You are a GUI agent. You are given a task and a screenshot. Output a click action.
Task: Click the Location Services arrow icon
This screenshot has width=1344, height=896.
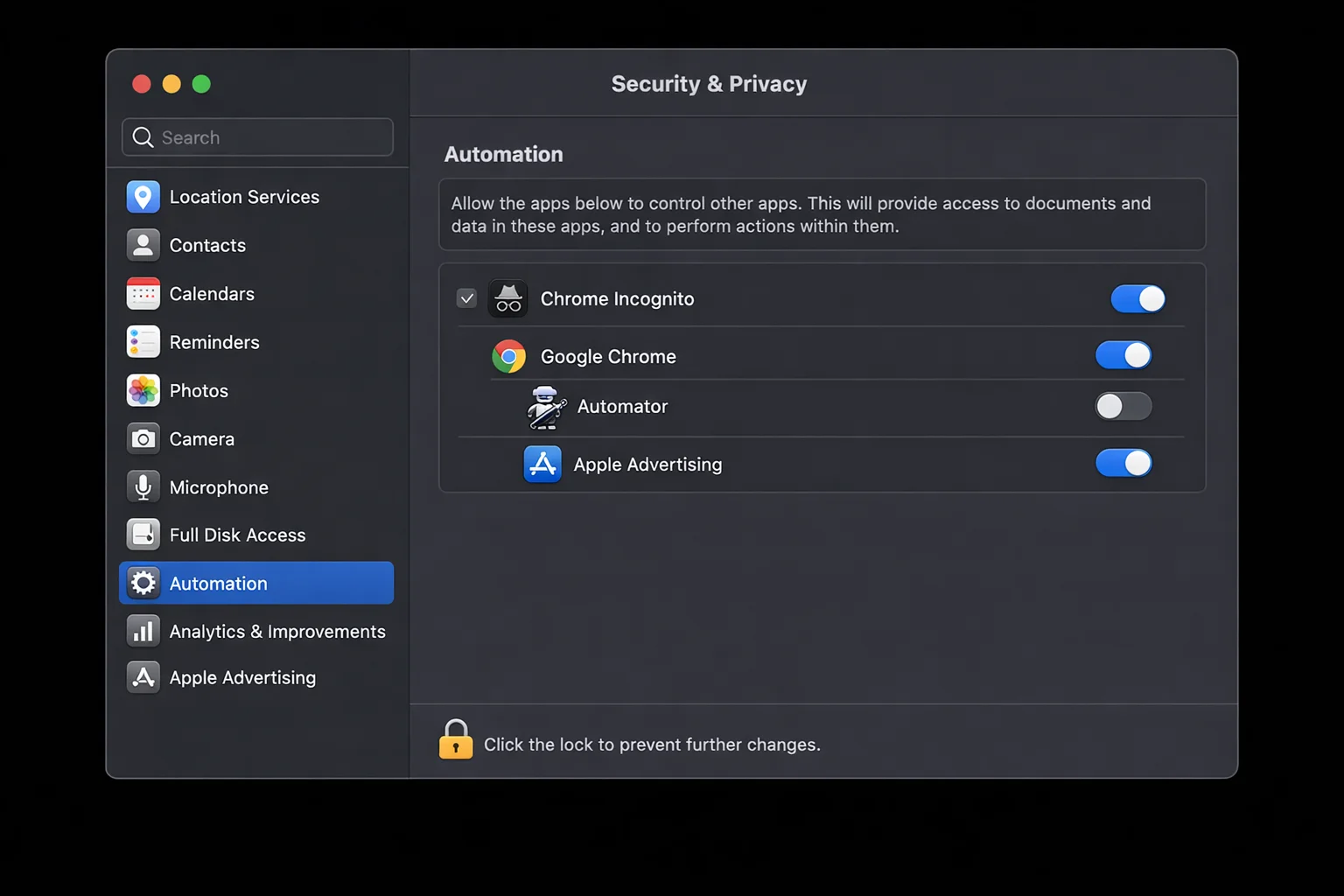[x=143, y=197]
